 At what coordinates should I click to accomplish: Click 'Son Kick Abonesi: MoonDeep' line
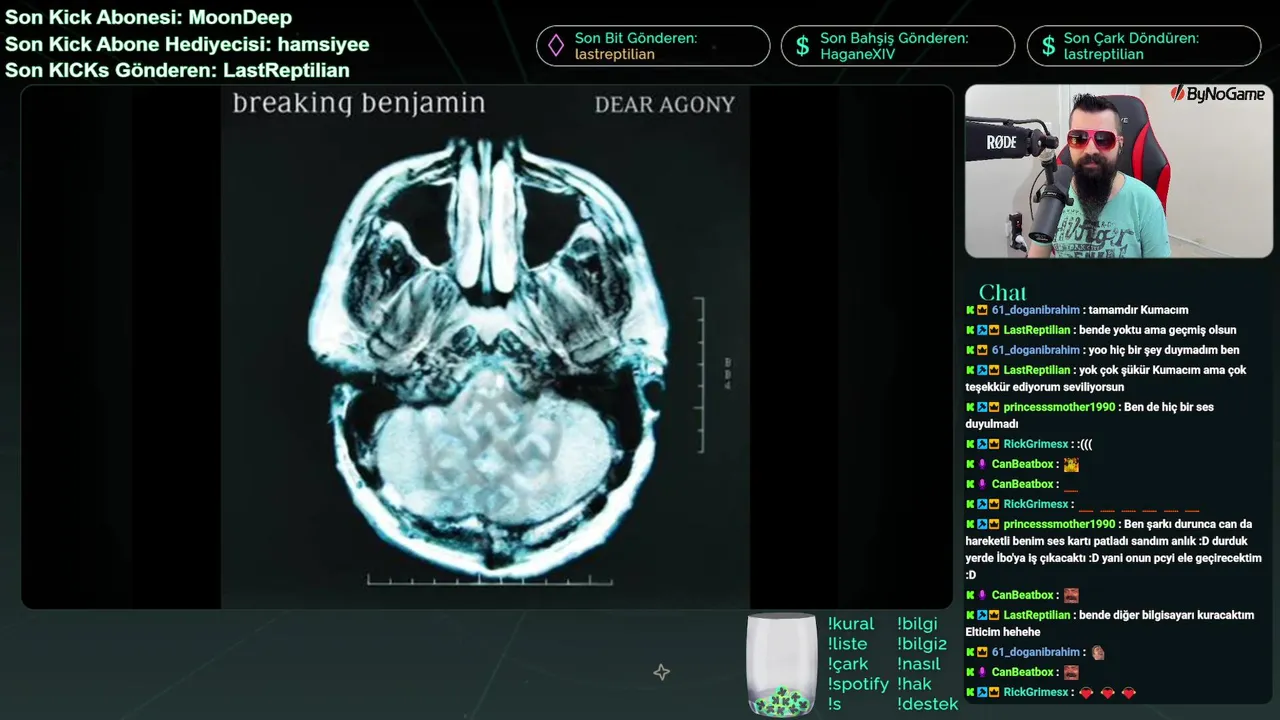click(x=148, y=18)
